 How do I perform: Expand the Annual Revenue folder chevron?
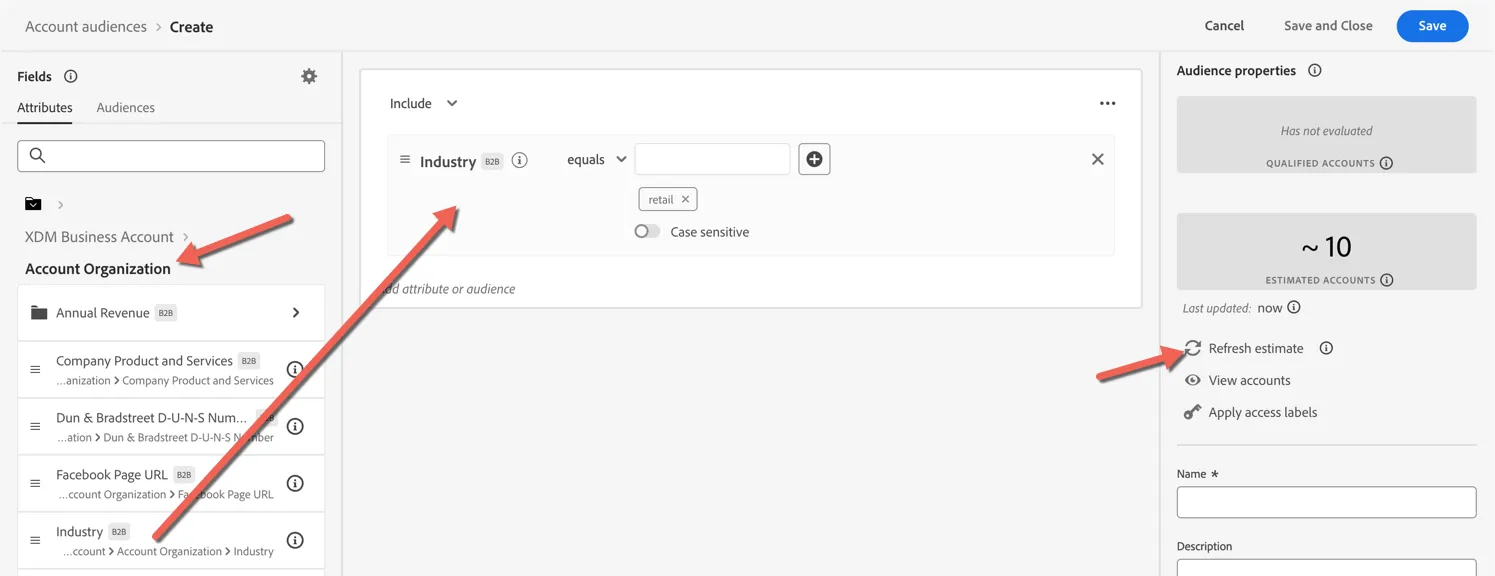[296, 313]
